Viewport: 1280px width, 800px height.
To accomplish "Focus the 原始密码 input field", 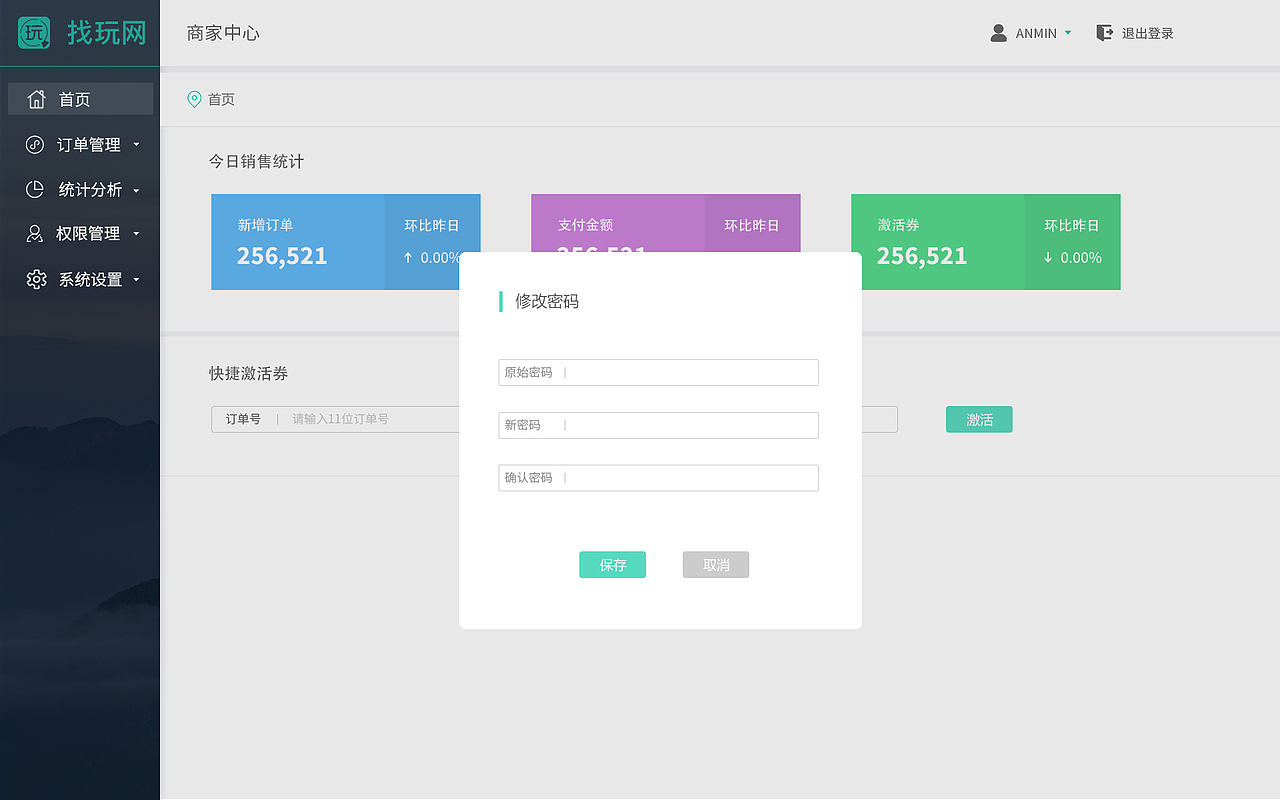I will [x=659, y=372].
